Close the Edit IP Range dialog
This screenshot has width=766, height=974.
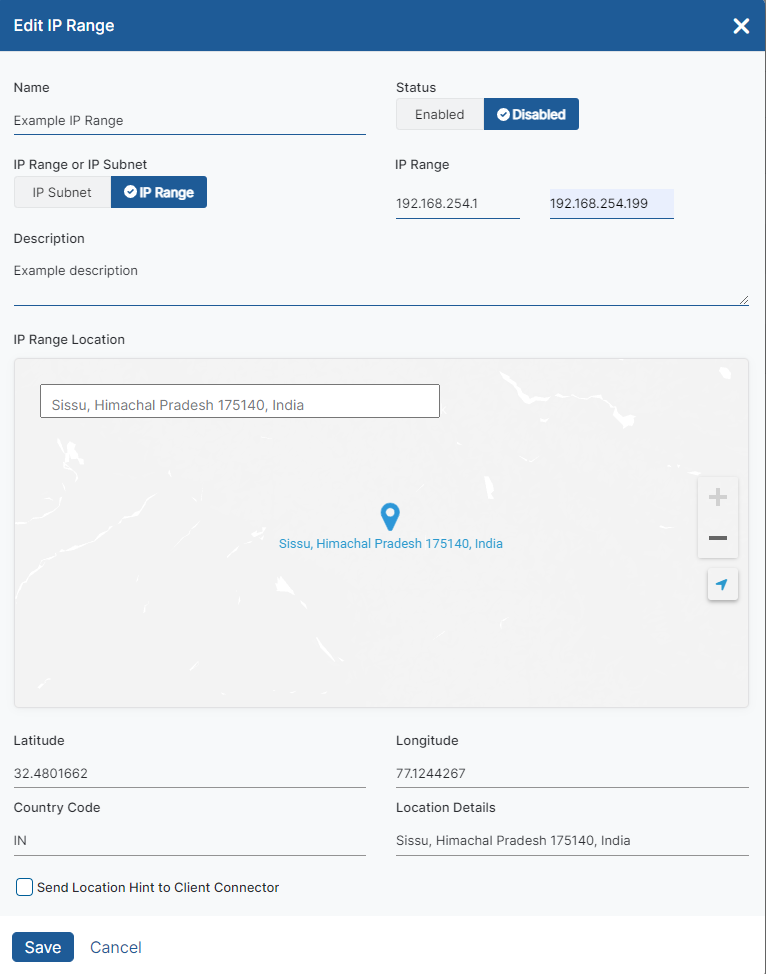point(741,26)
